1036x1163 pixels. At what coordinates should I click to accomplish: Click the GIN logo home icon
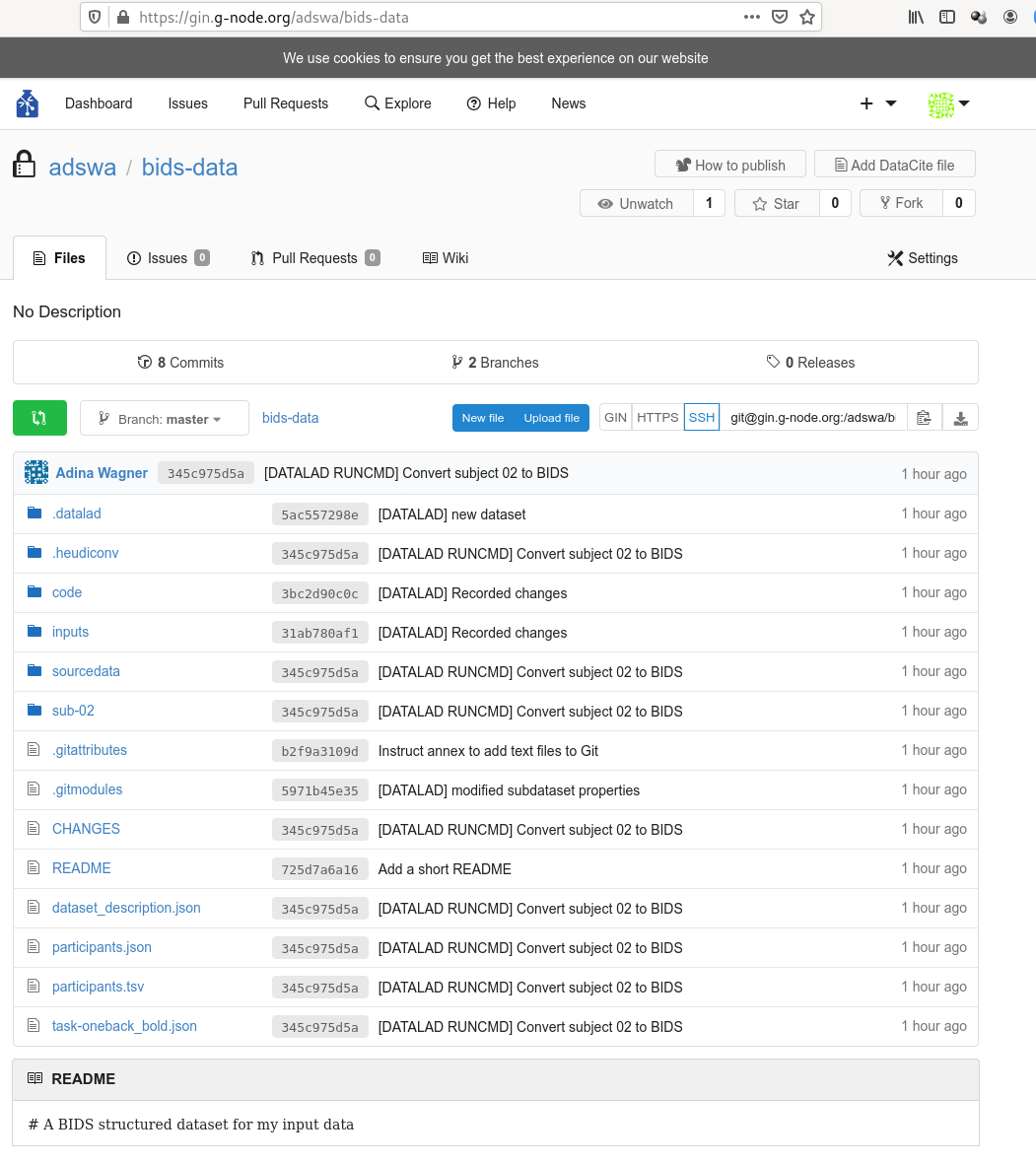(28, 103)
